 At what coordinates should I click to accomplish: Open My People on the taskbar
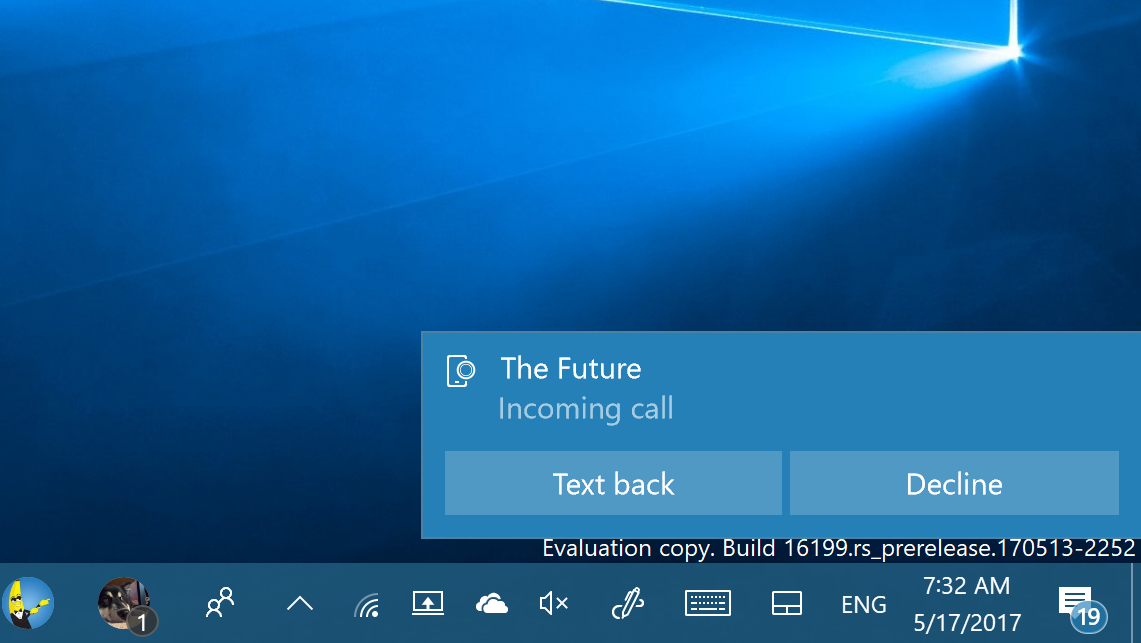coord(220,603)
